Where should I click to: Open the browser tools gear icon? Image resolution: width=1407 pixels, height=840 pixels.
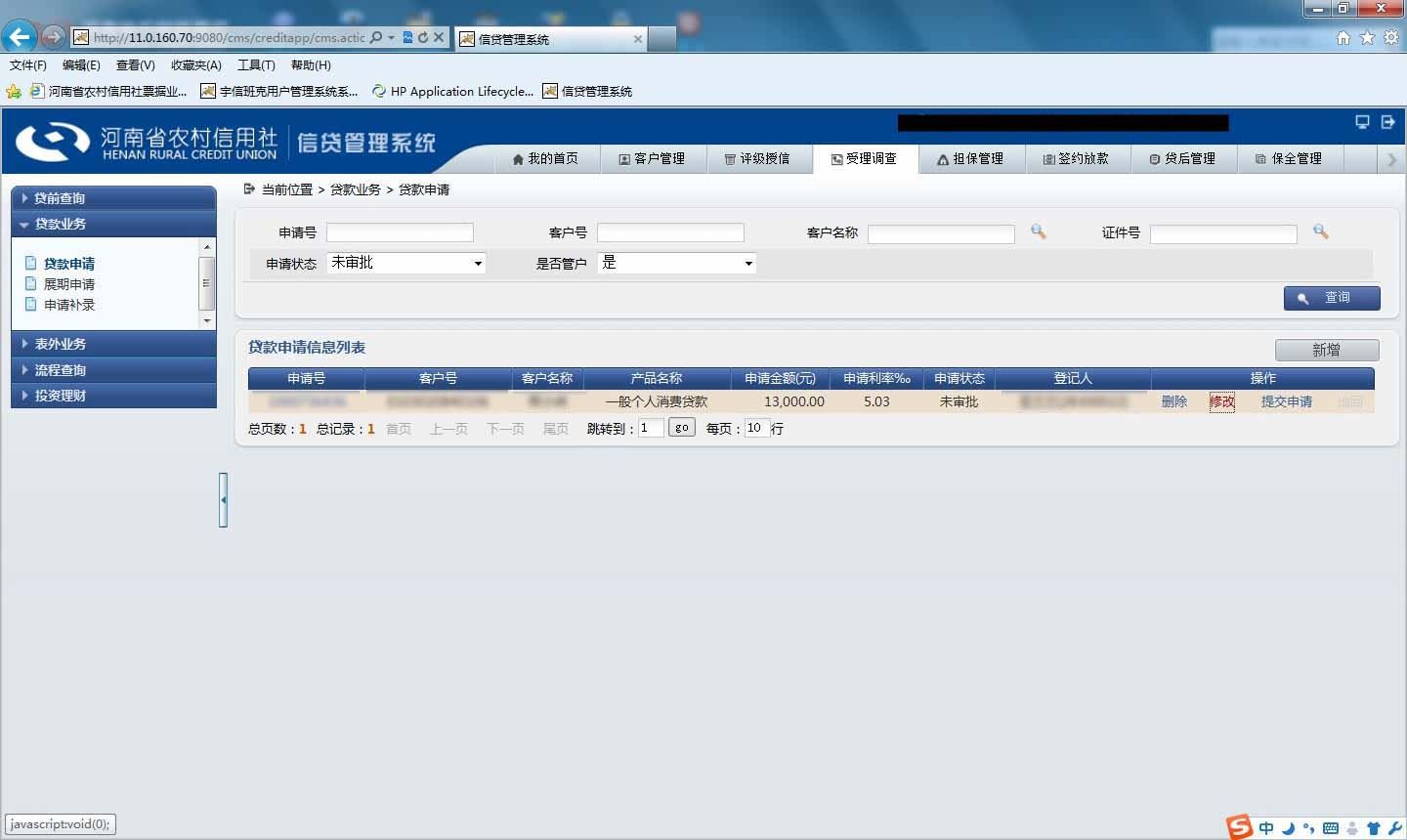pyautogui.click(x=1390, y=38)
